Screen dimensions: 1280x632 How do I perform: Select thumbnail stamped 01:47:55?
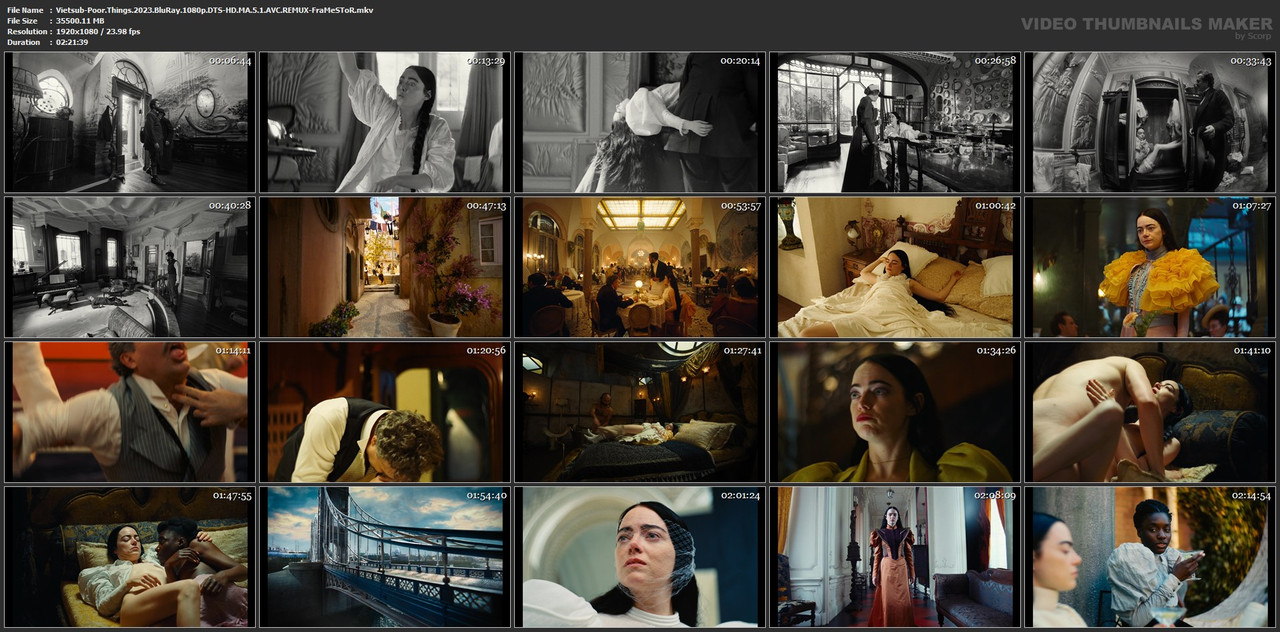pyautogui.click(x=129, y=557)
